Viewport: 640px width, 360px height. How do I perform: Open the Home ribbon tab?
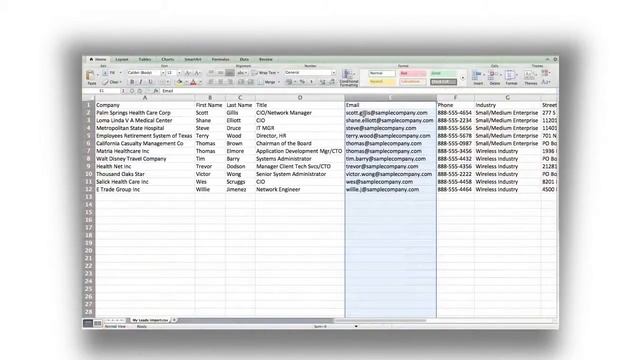pos(98,59)
